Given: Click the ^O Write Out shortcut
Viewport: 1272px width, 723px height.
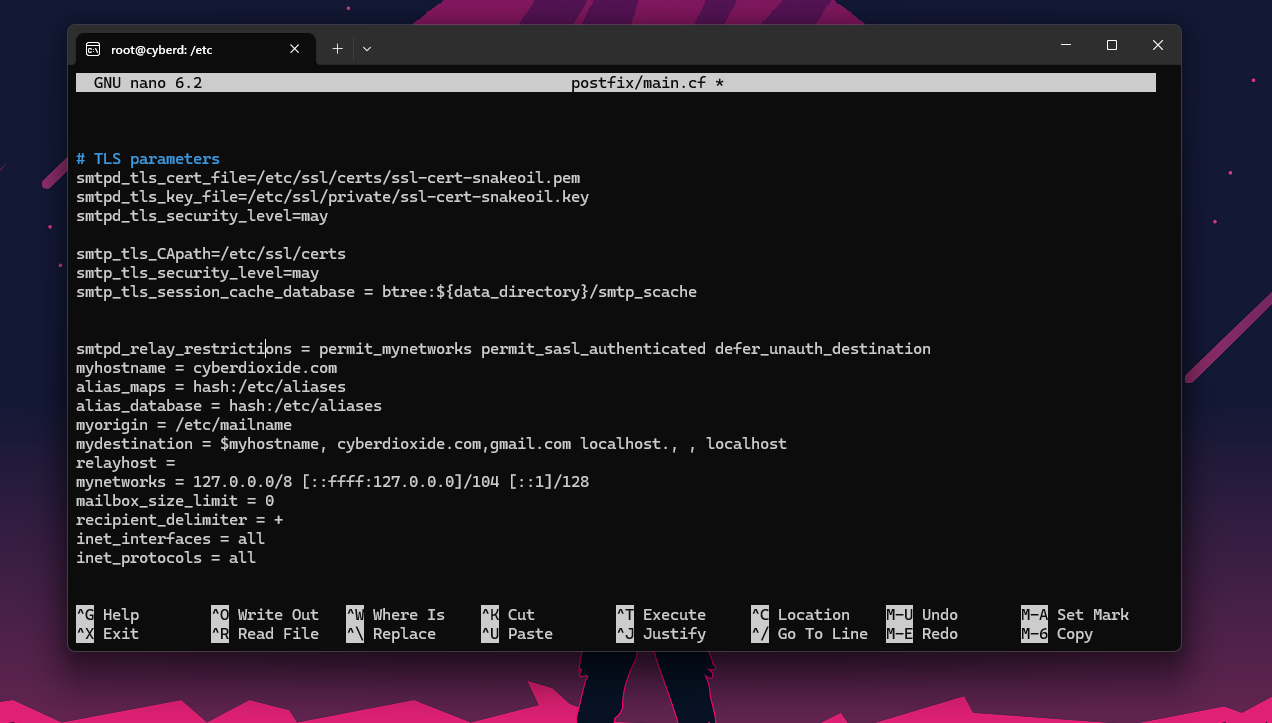Looking at the screenshot, I should pos(265,615).
